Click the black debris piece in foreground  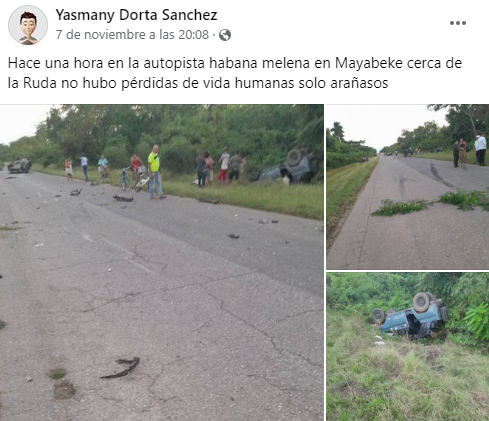coord(121,368)
